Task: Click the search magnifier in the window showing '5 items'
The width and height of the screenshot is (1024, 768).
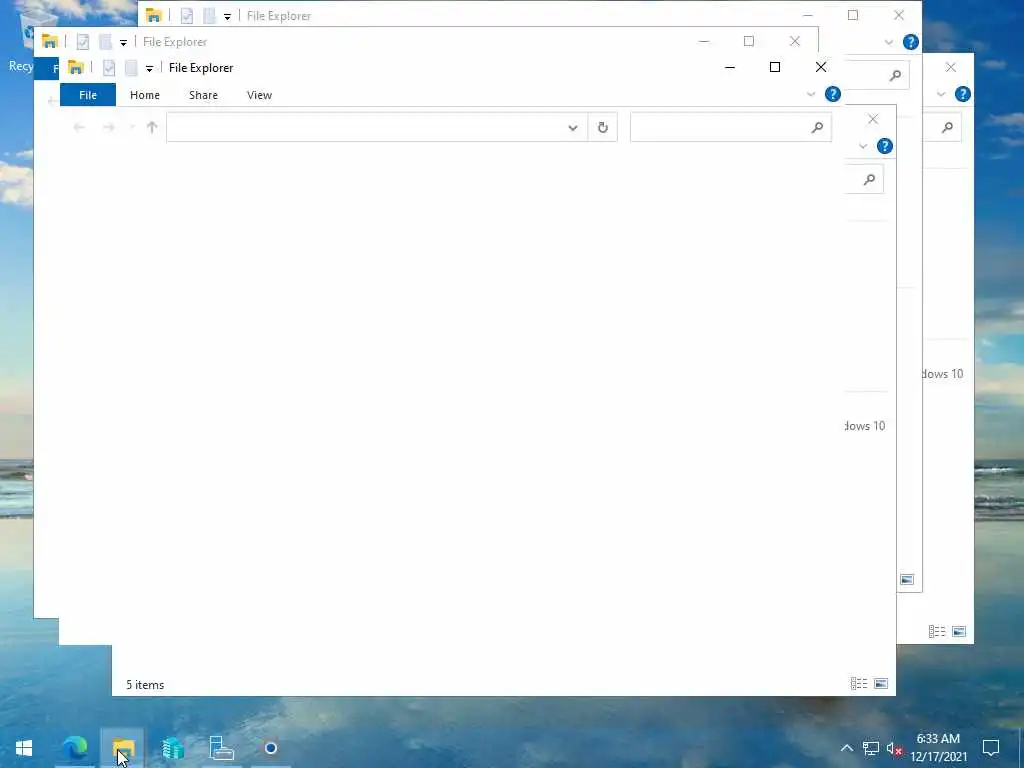Action: 869,180
